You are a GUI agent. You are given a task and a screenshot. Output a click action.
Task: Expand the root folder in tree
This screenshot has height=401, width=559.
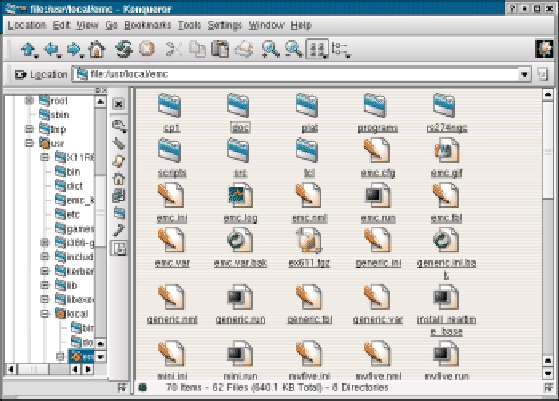[x=29, y=101]
